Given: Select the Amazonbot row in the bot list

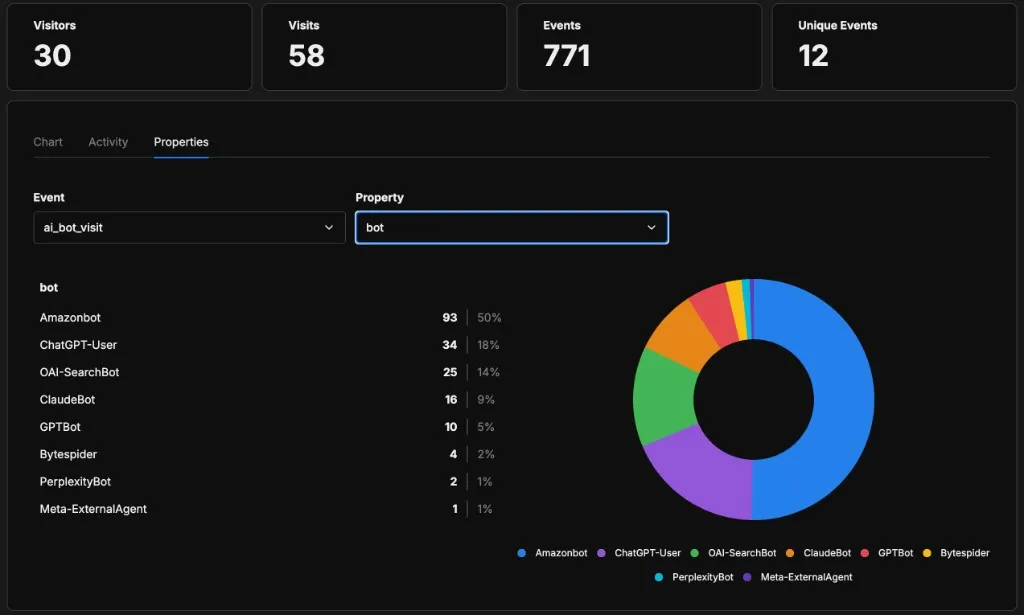Looking at the screenshot, I should (70, 317).
